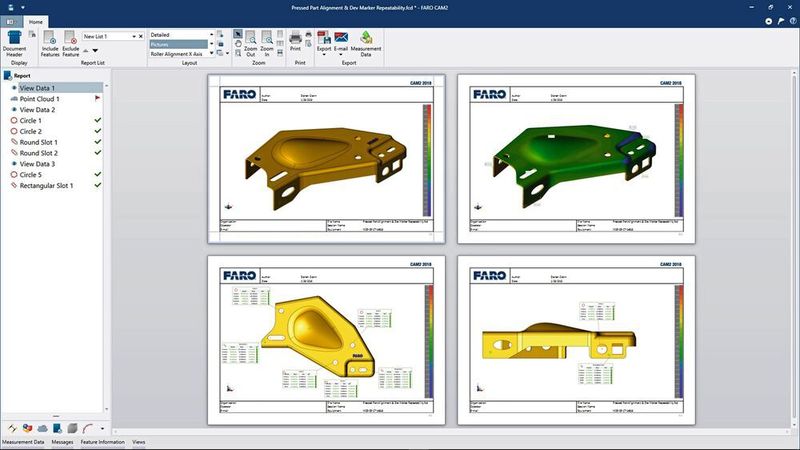This screenshot has height=450, width=800.
Task: Toggle green check for Circle 5
Action: pos(97,174)
